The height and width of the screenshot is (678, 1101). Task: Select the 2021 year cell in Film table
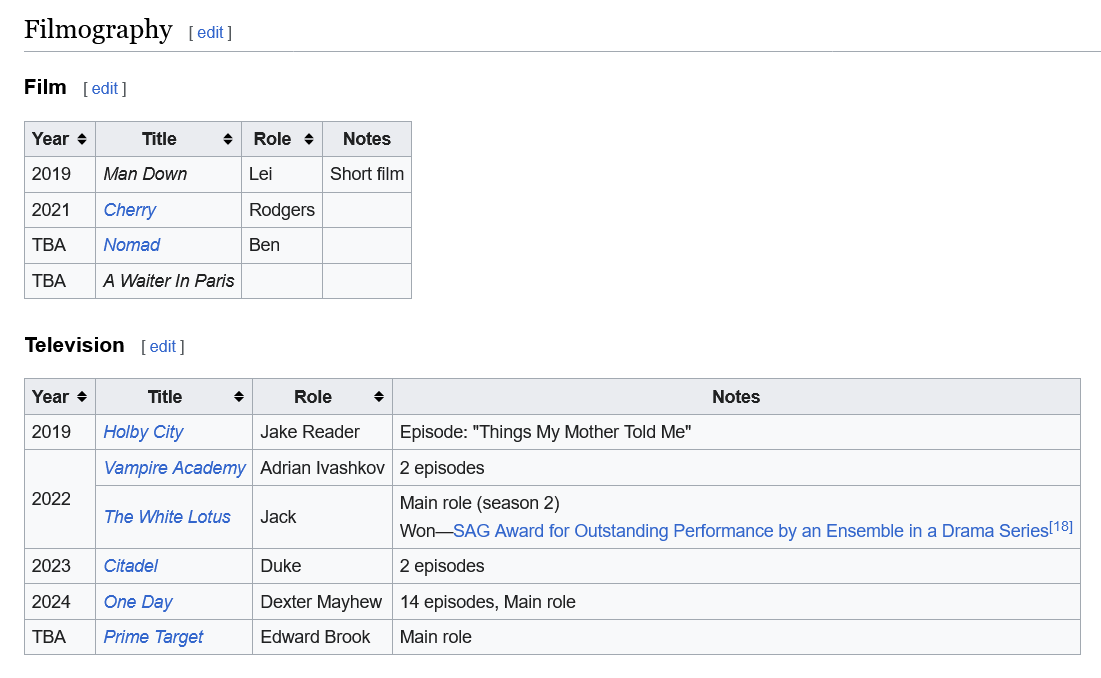(x=60, y=210)
